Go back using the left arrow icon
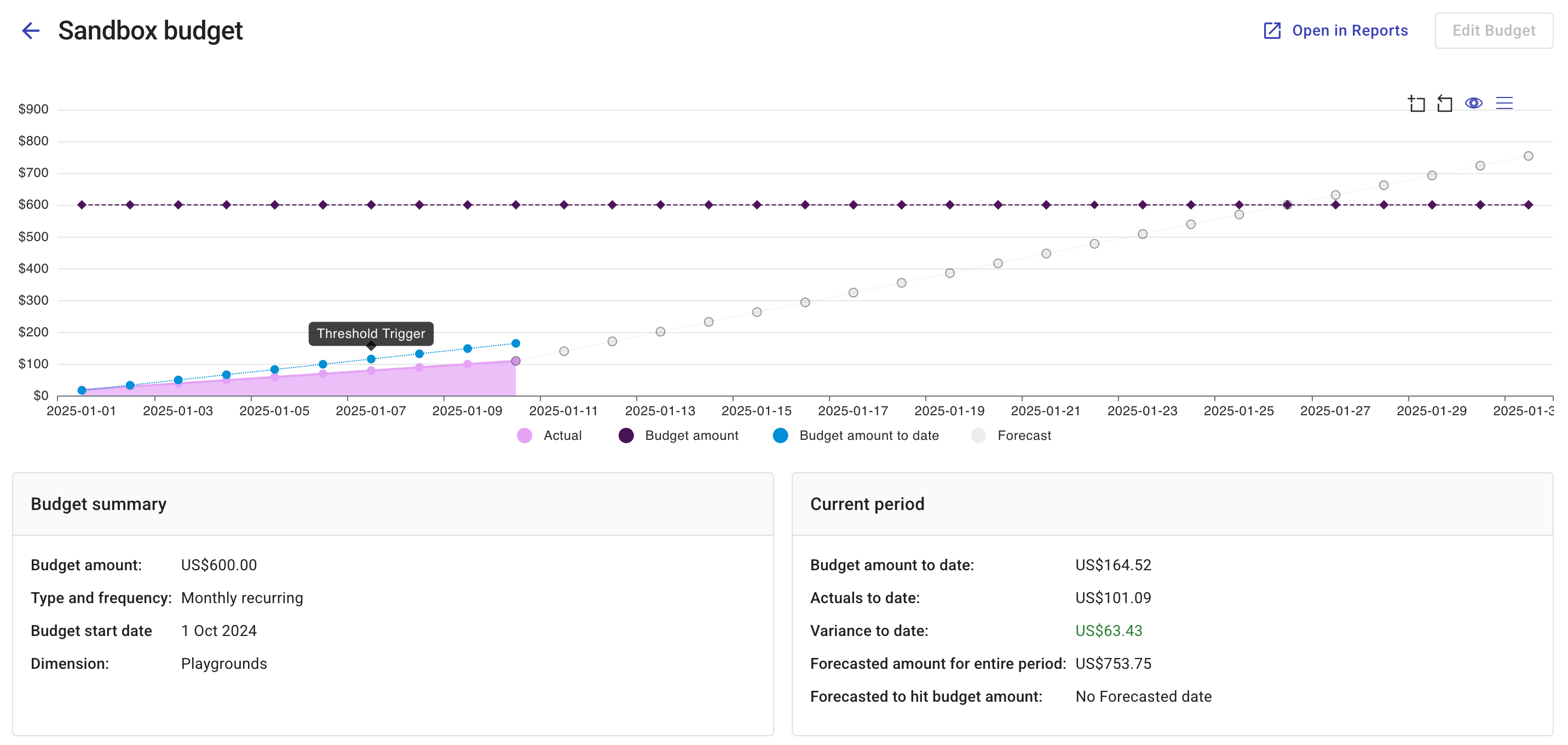 point(31,31)
